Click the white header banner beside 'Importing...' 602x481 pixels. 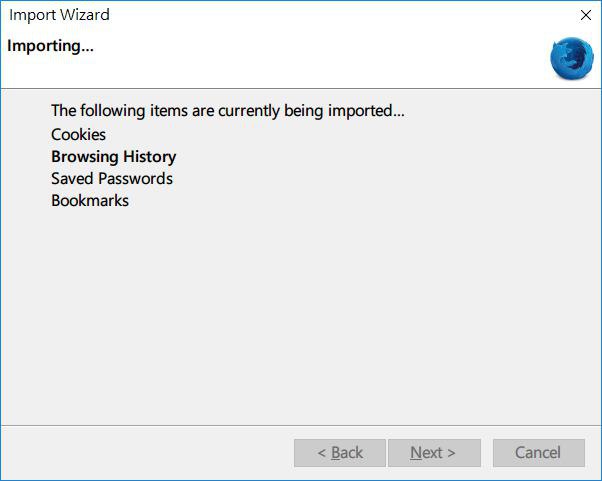click(x=300, y=58)
